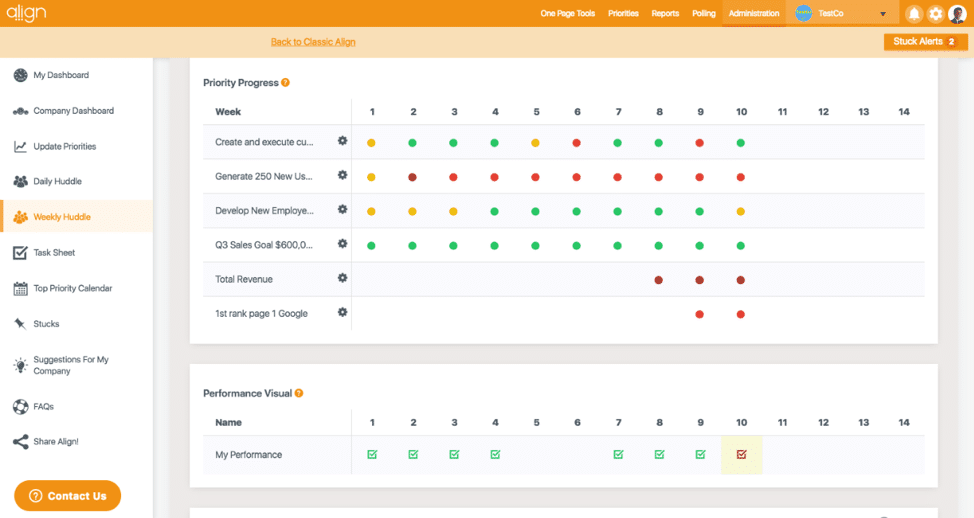Image resolution: width=974 pixels, height=518 pixels.
Task: Click week 1 yellow dot for Create and execute
Action: pos(371,143)
